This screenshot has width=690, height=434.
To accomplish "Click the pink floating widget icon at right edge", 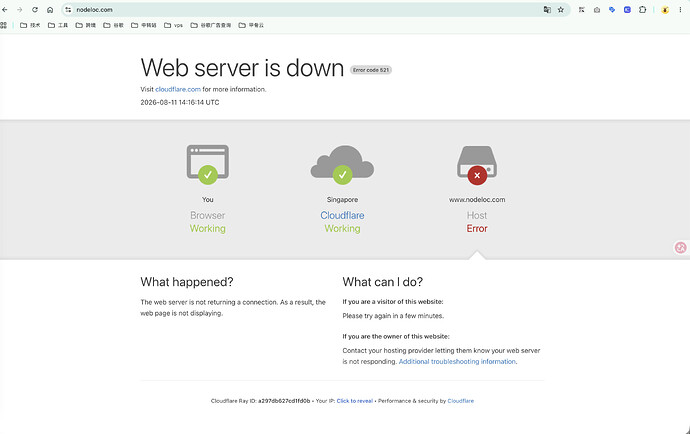I will 681,247.
